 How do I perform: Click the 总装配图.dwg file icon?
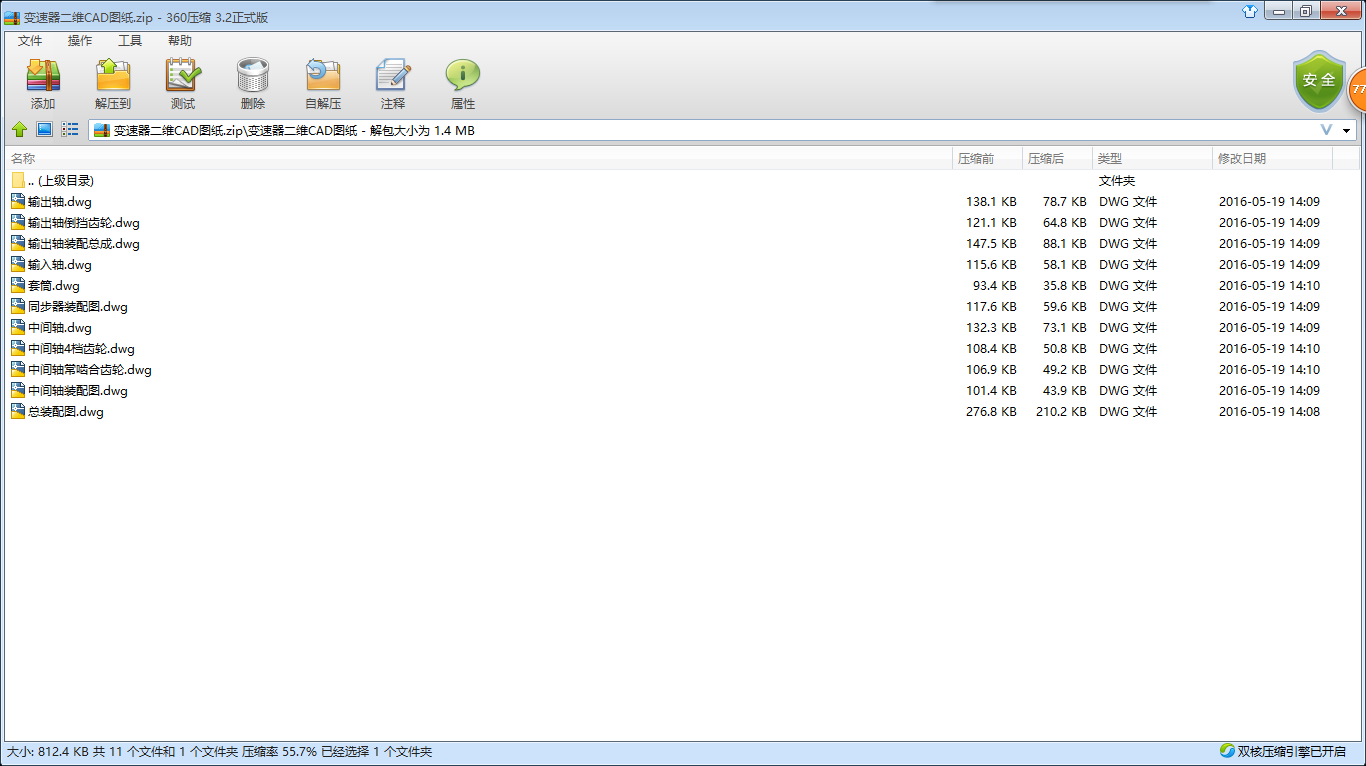pyautogui.click(x=18, y=412)
